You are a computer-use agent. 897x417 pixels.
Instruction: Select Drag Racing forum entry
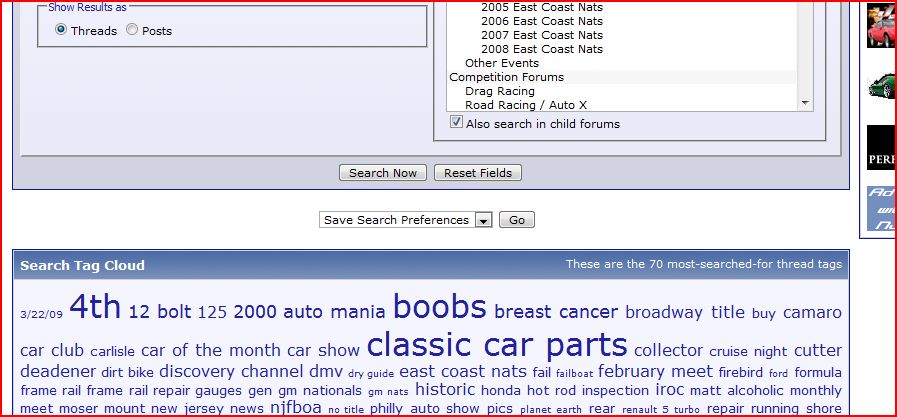[x=499, y=91]
